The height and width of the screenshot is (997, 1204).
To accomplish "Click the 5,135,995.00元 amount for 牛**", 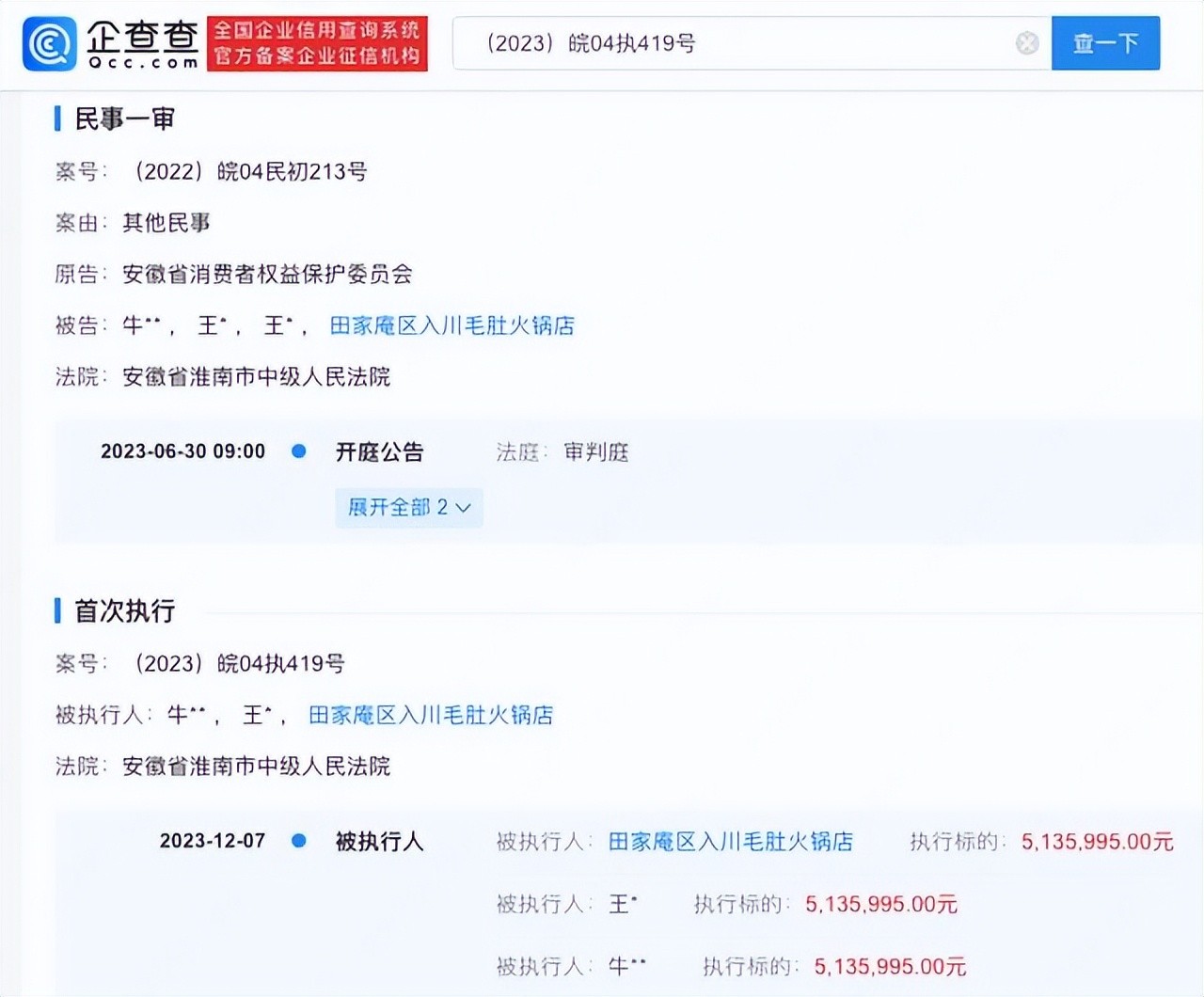I will pyautogui.click(x=890, y=966).
